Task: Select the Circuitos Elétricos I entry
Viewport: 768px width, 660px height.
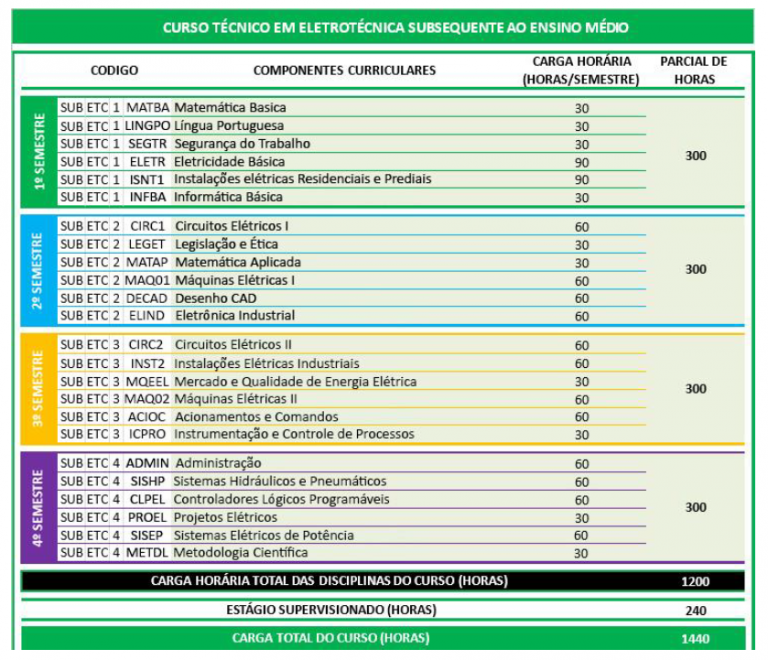Action: tap(231, 227)
